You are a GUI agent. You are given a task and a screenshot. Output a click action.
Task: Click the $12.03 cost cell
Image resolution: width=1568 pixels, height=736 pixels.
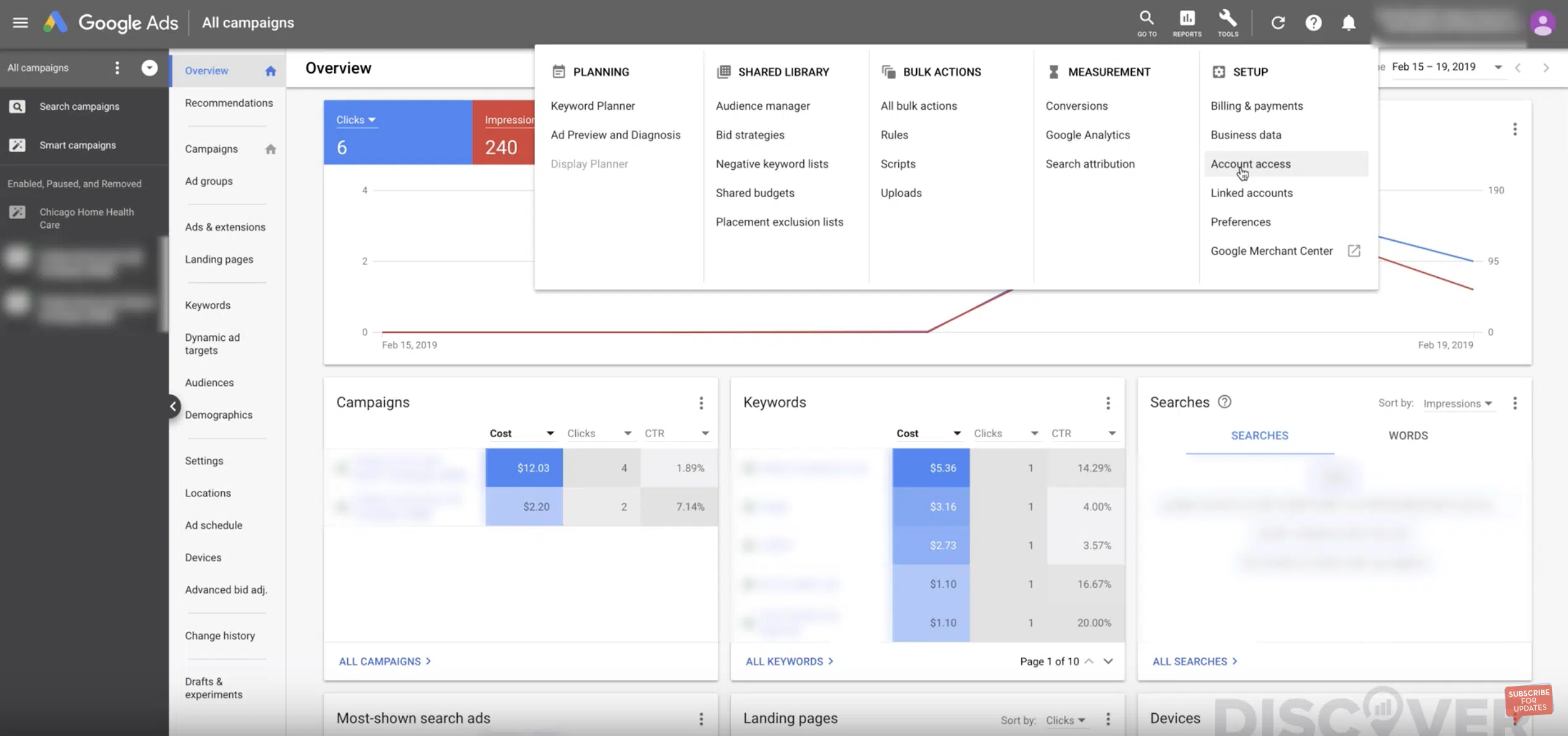[x=524, y=468]
